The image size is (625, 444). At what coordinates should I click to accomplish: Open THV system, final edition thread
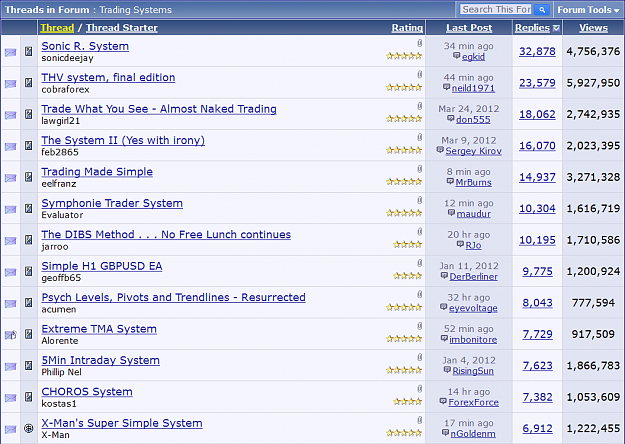point(108,78)
